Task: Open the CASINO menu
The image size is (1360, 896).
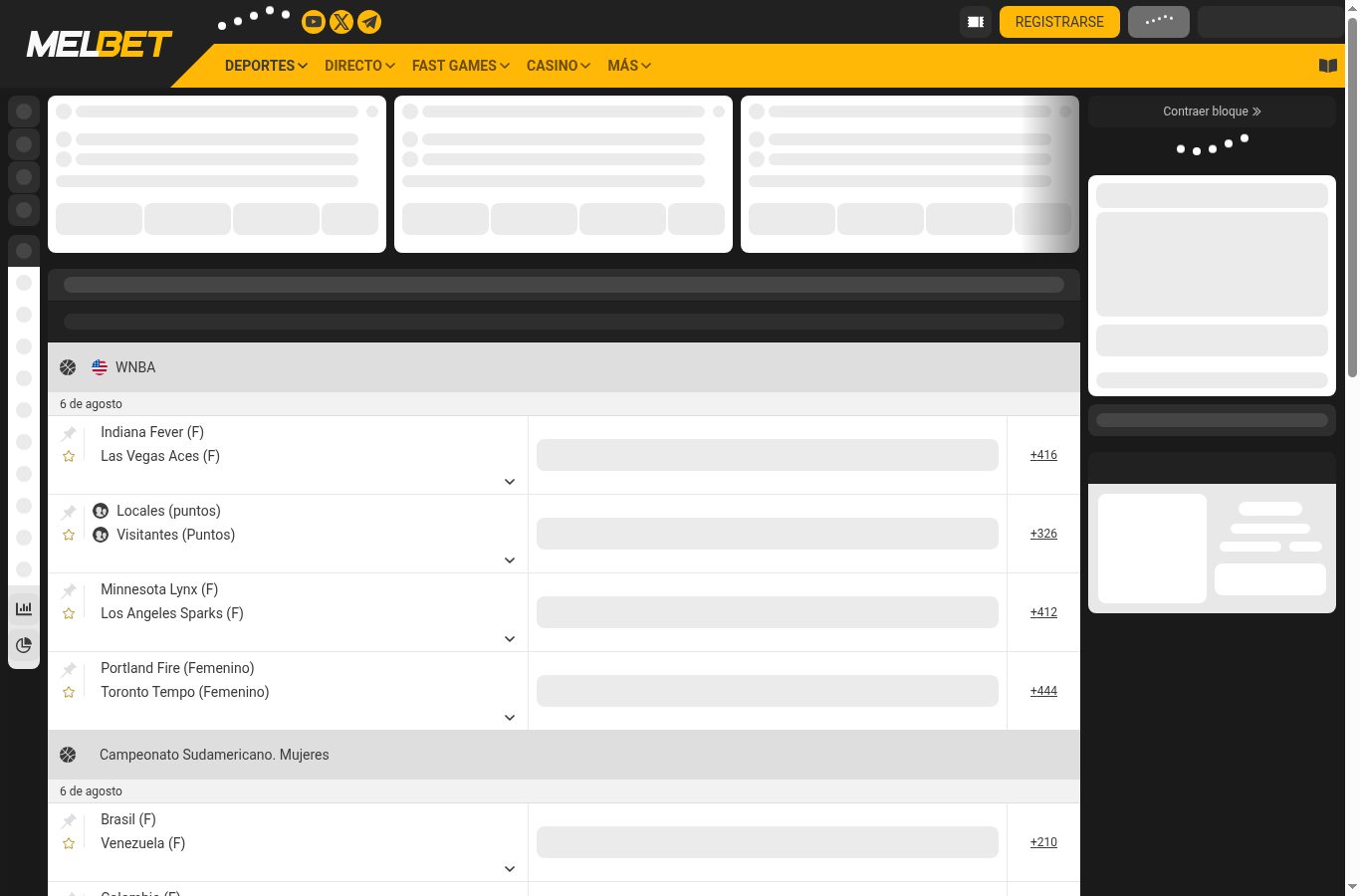Action: (559, 66)
